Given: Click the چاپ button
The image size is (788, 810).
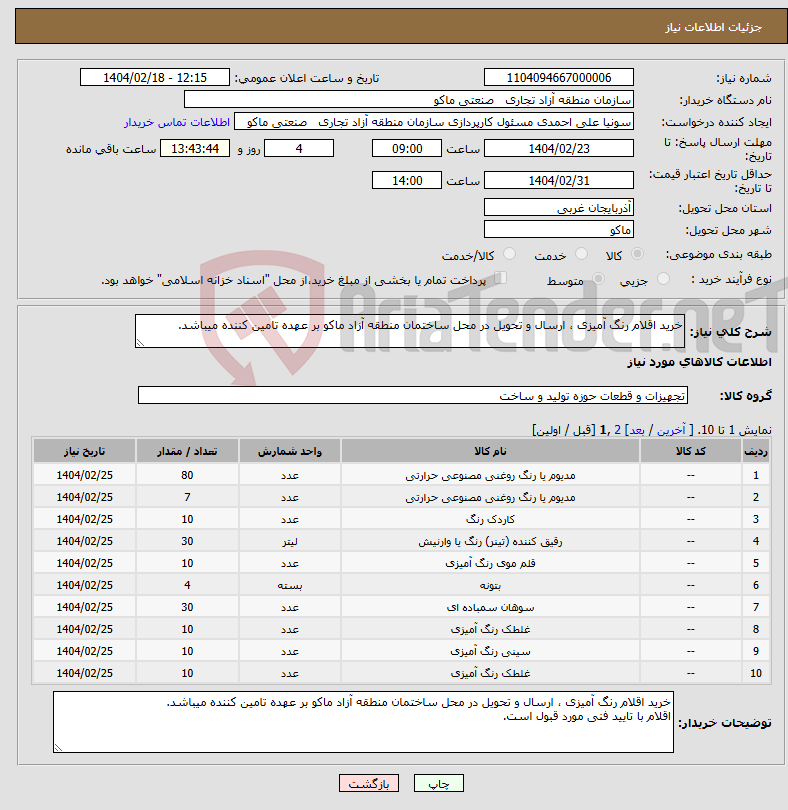Looking at the screenshot, I should pyautogui.click(x=439, y=783).
